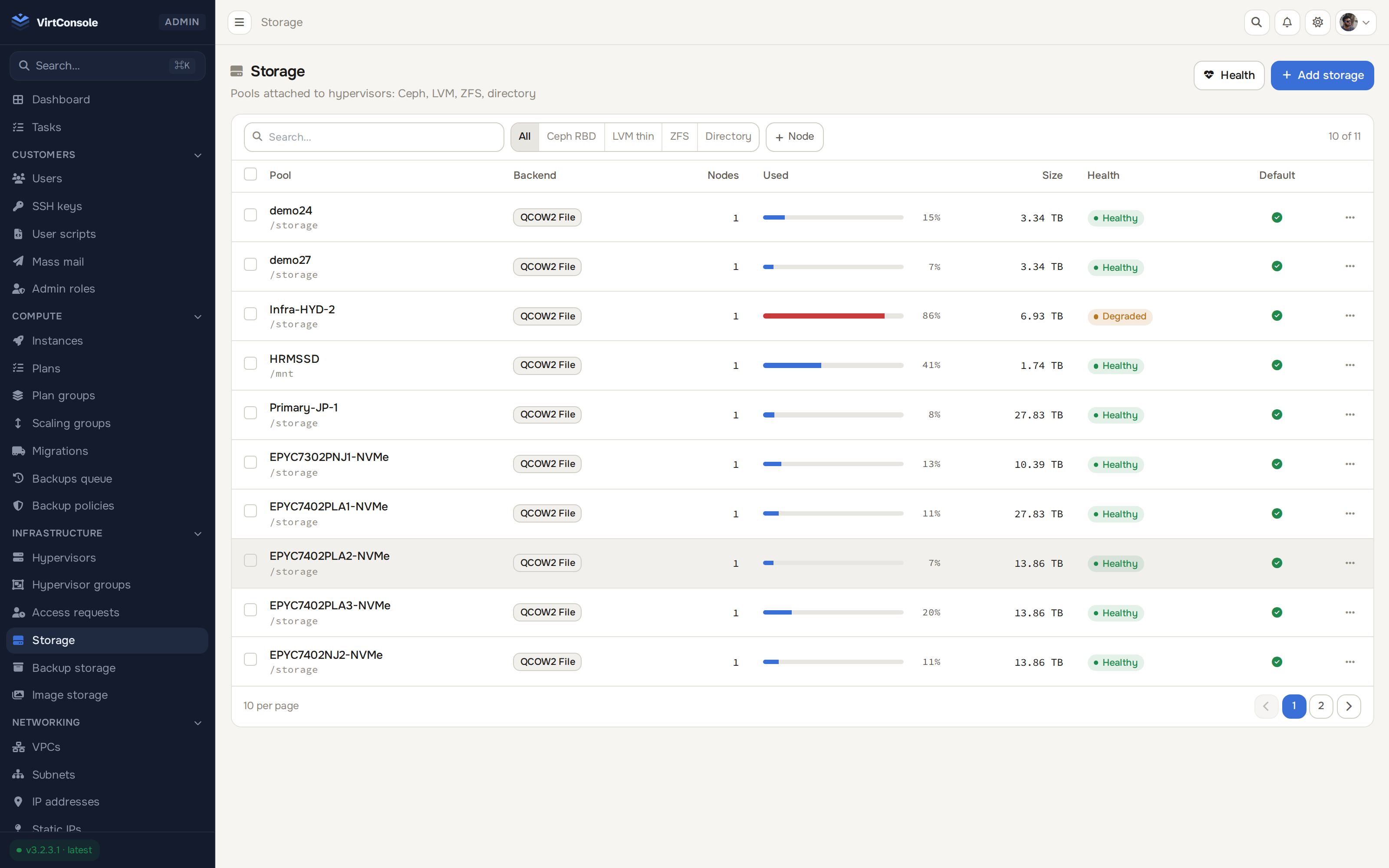Toggle sidebar with hamburger menu icon
The width and height of the screenshot is (1389, 868).
239,23
